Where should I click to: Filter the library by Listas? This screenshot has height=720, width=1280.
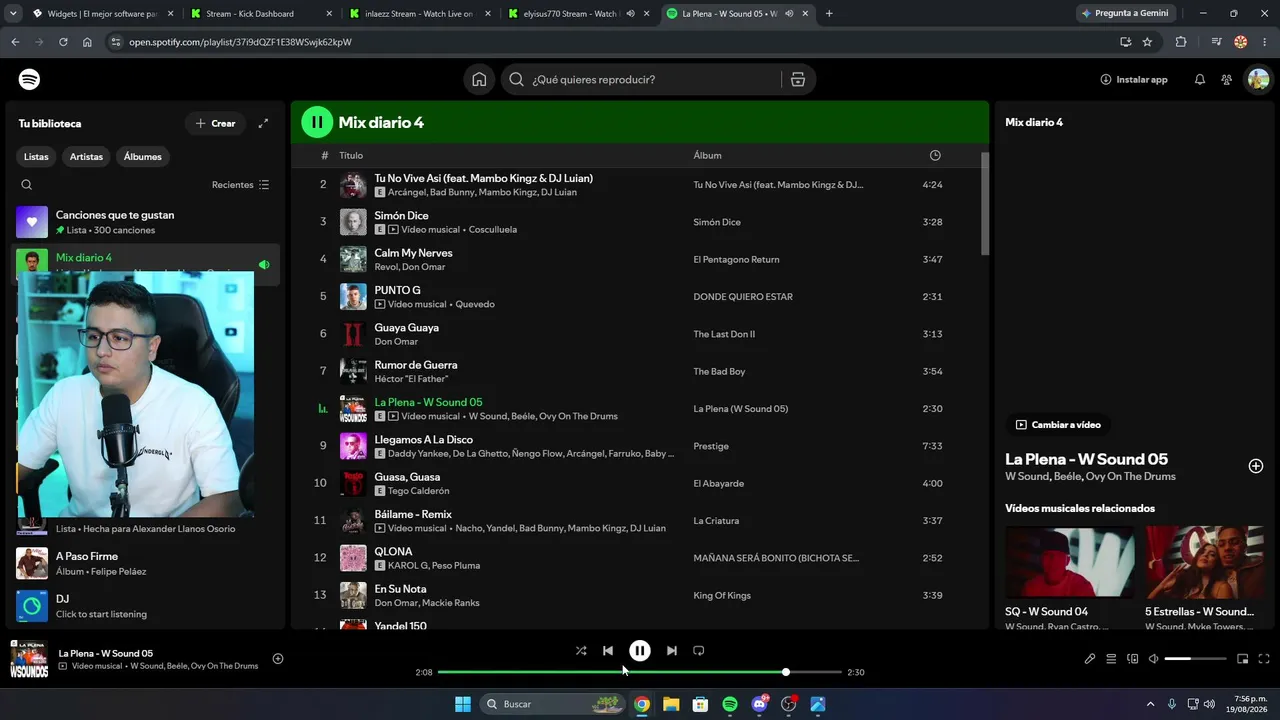pos(36,157)
